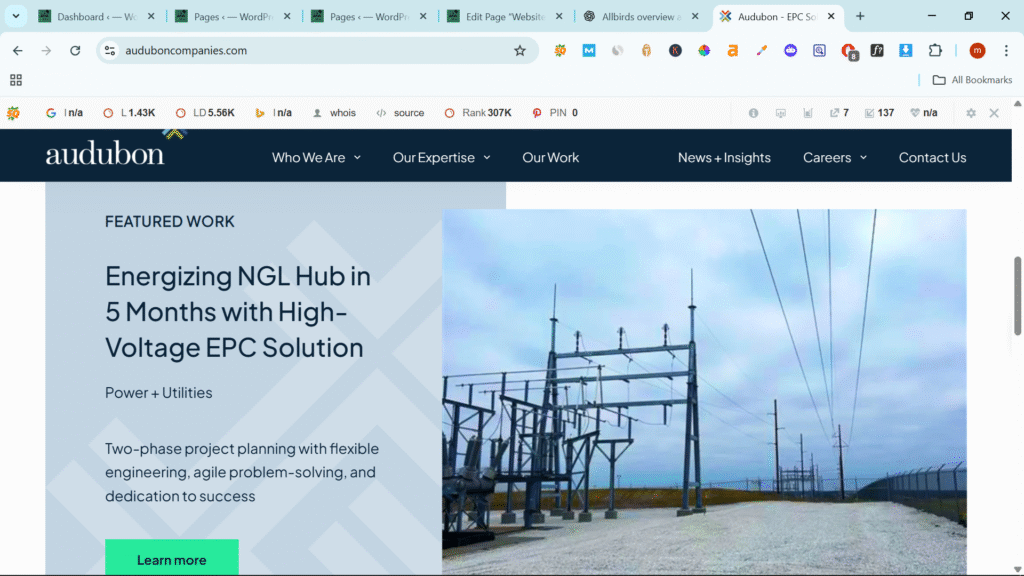Click the Amazon extension icon

(732, 51)
